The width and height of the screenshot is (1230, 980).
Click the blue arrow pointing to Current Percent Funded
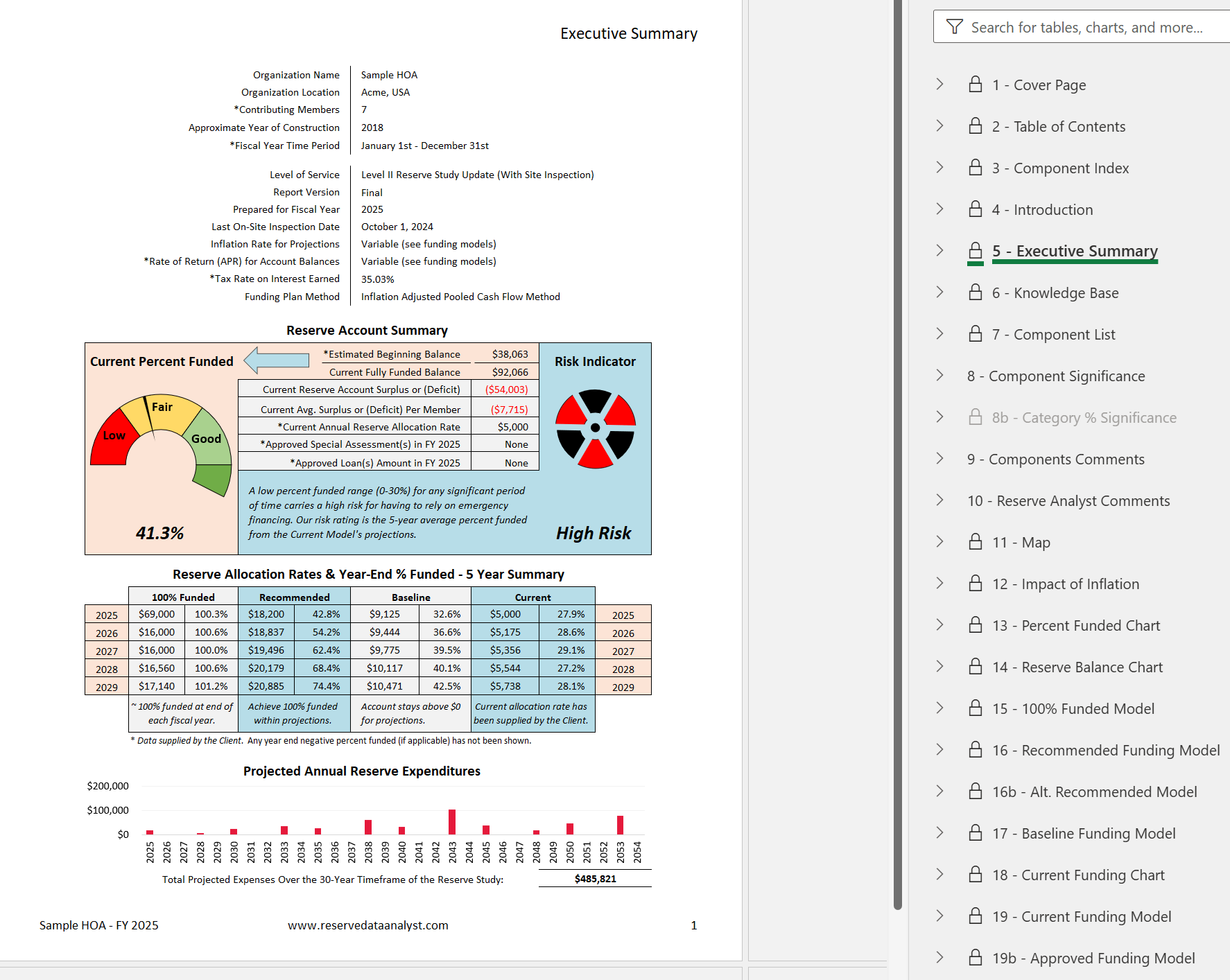(277, 360)
